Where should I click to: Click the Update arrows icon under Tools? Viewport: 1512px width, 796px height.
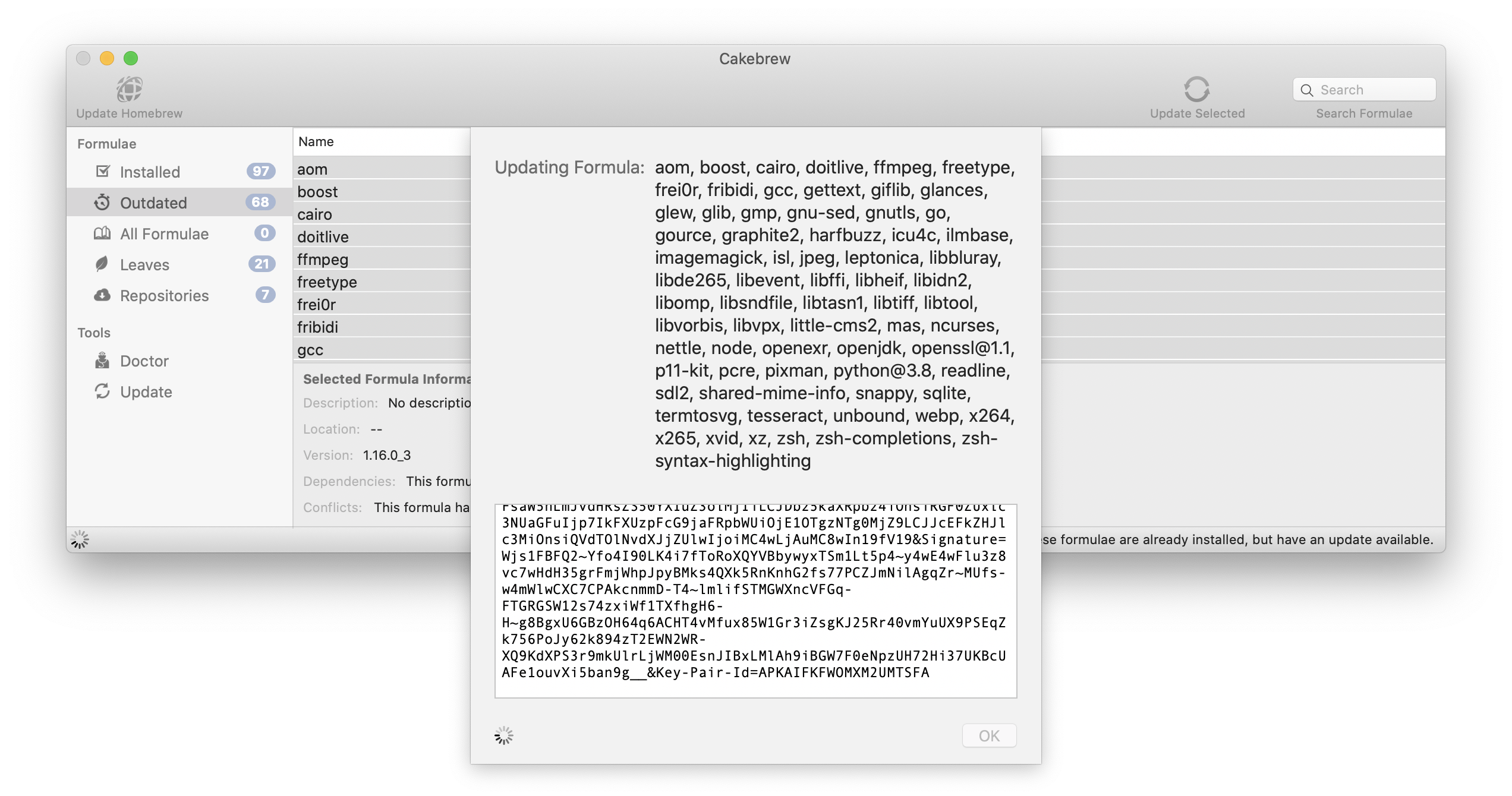[102, 391]
